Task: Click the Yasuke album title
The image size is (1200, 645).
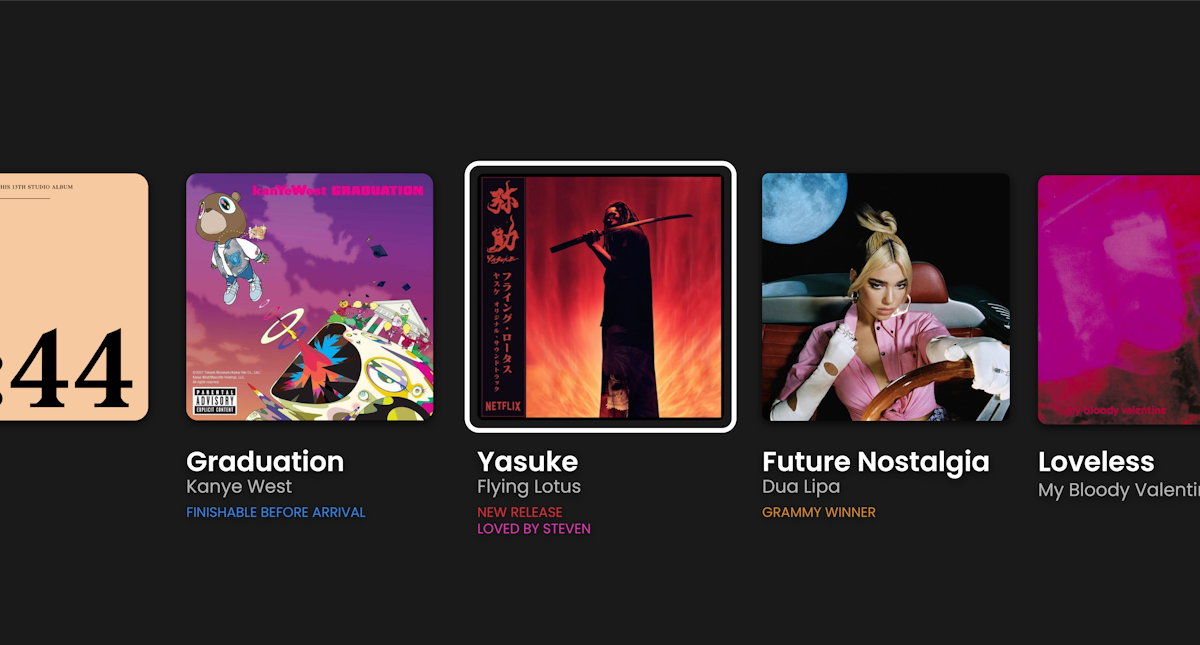Action: click(x=528, y=462)
